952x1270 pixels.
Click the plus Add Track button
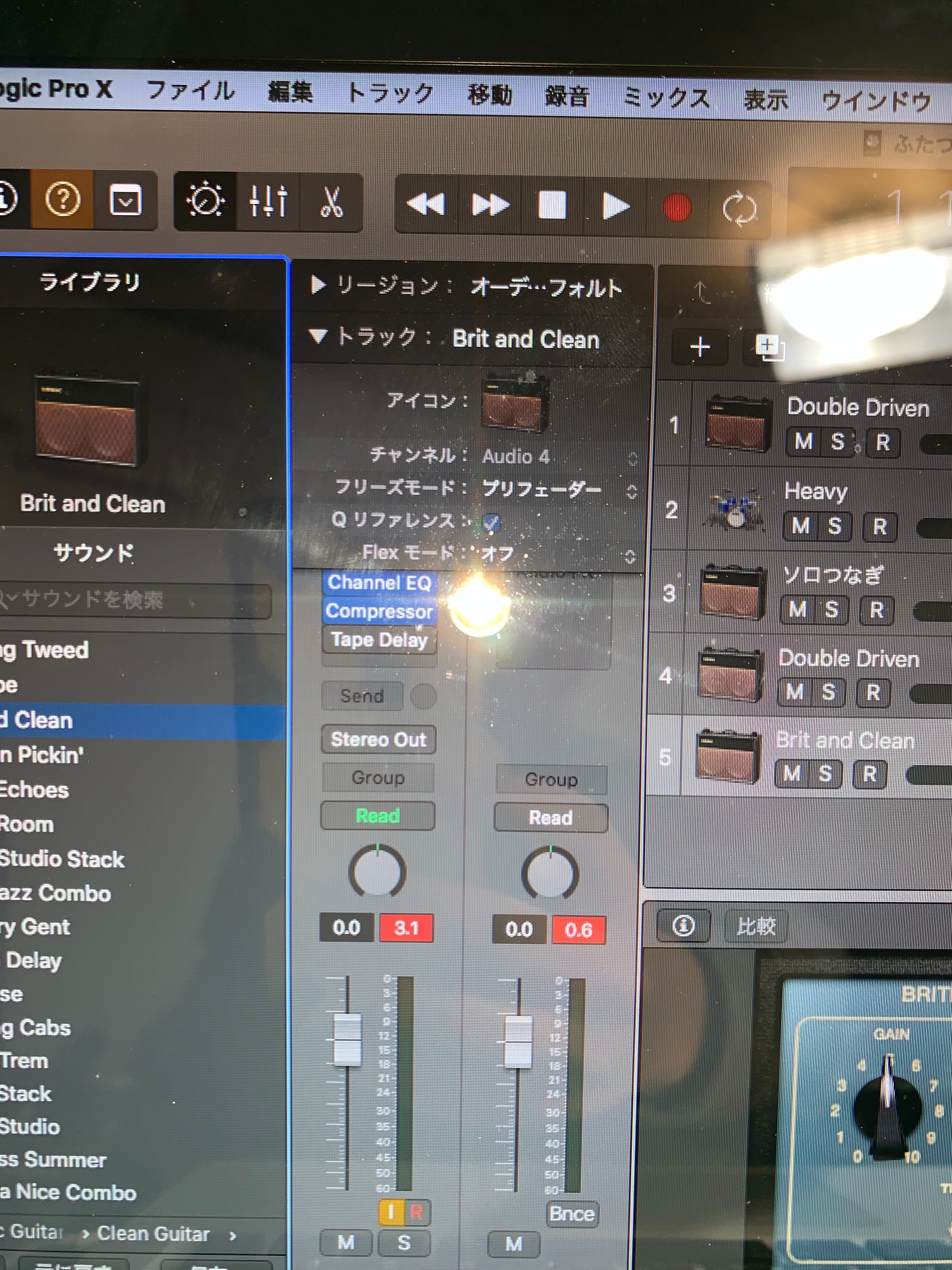click(x=700, y=347)
